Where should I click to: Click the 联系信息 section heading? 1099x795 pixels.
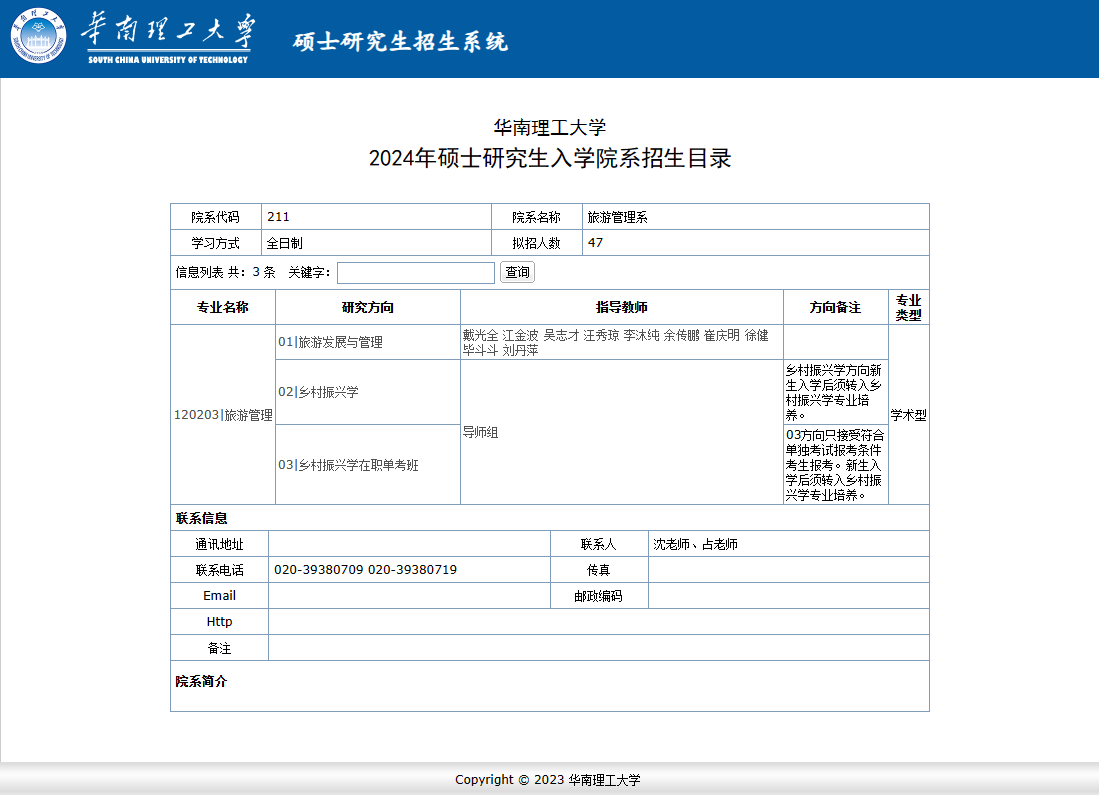[201, 518]
